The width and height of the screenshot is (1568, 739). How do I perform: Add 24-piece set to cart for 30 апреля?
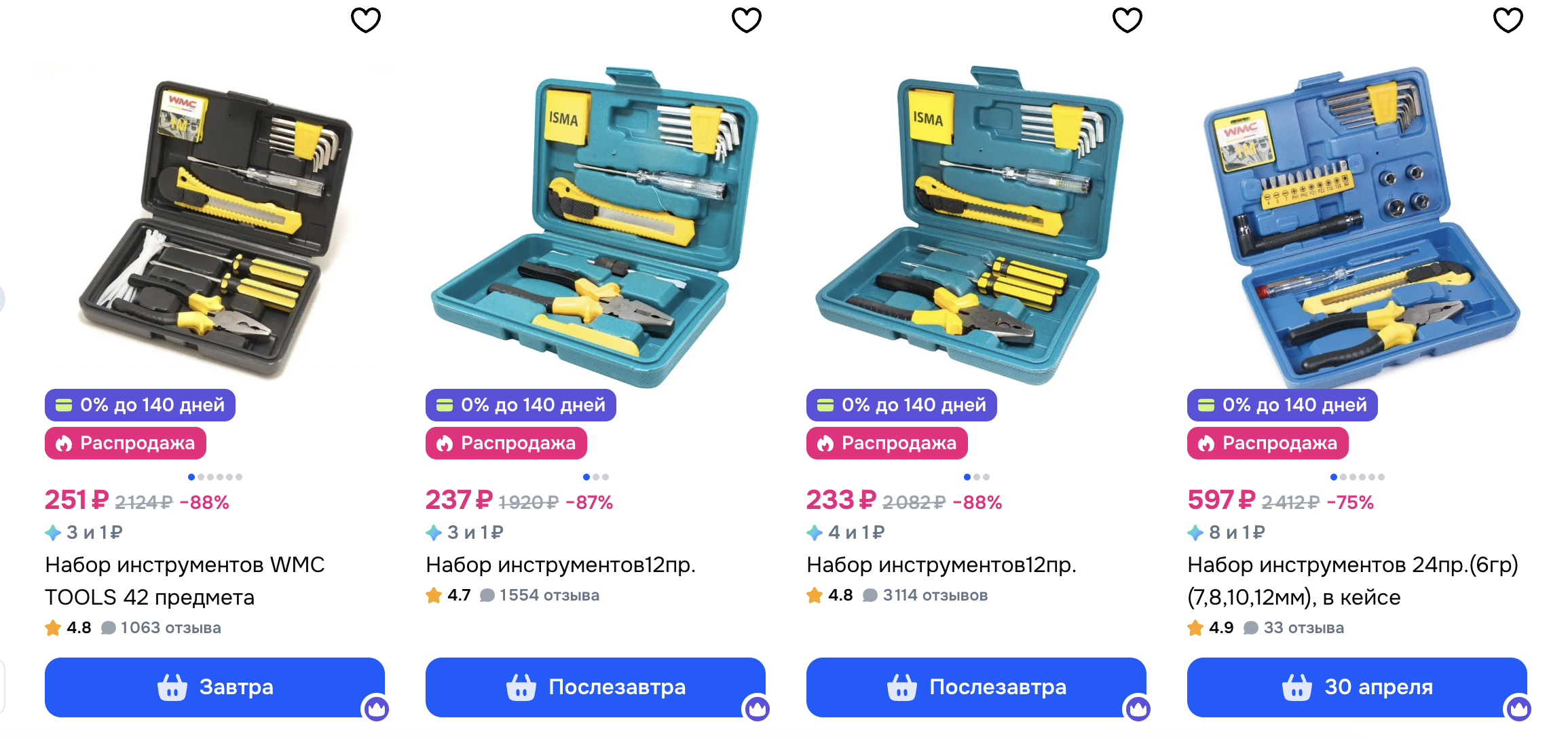tap(1357, 687)
